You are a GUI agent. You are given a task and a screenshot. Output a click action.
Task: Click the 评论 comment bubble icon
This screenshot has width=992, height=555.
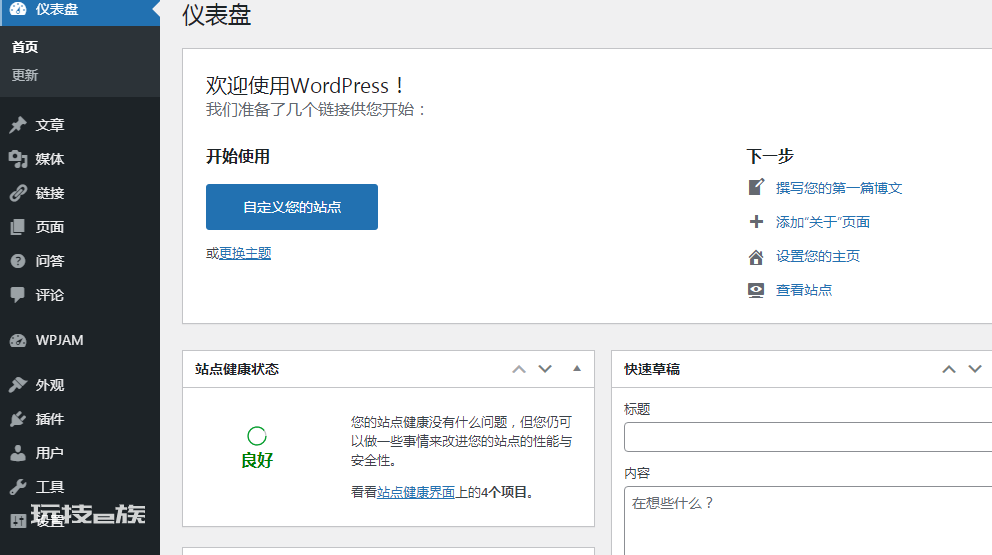[x=18, y=294]
